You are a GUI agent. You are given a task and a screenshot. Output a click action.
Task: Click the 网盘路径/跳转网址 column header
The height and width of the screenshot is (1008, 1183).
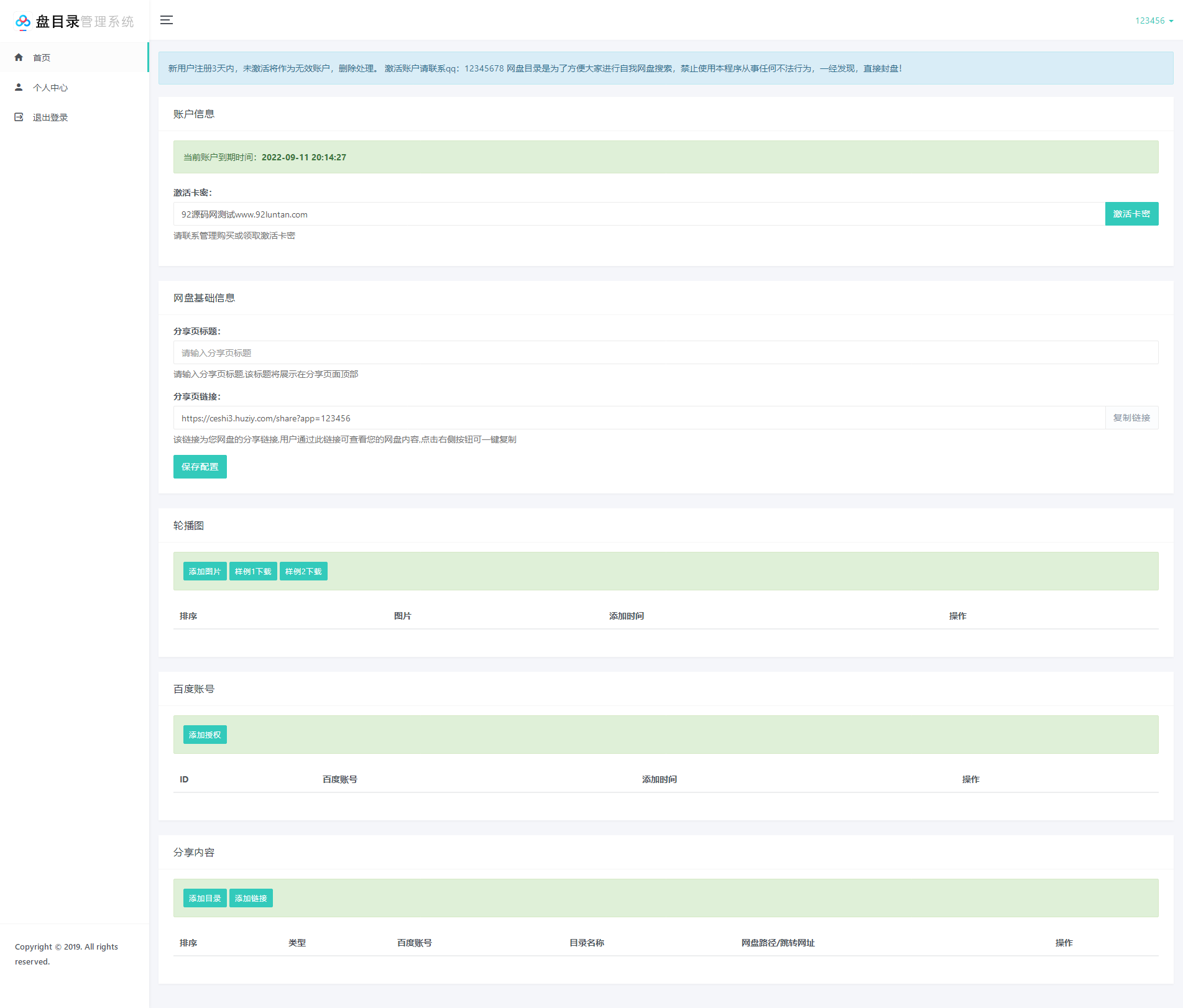tap(778, 943)
